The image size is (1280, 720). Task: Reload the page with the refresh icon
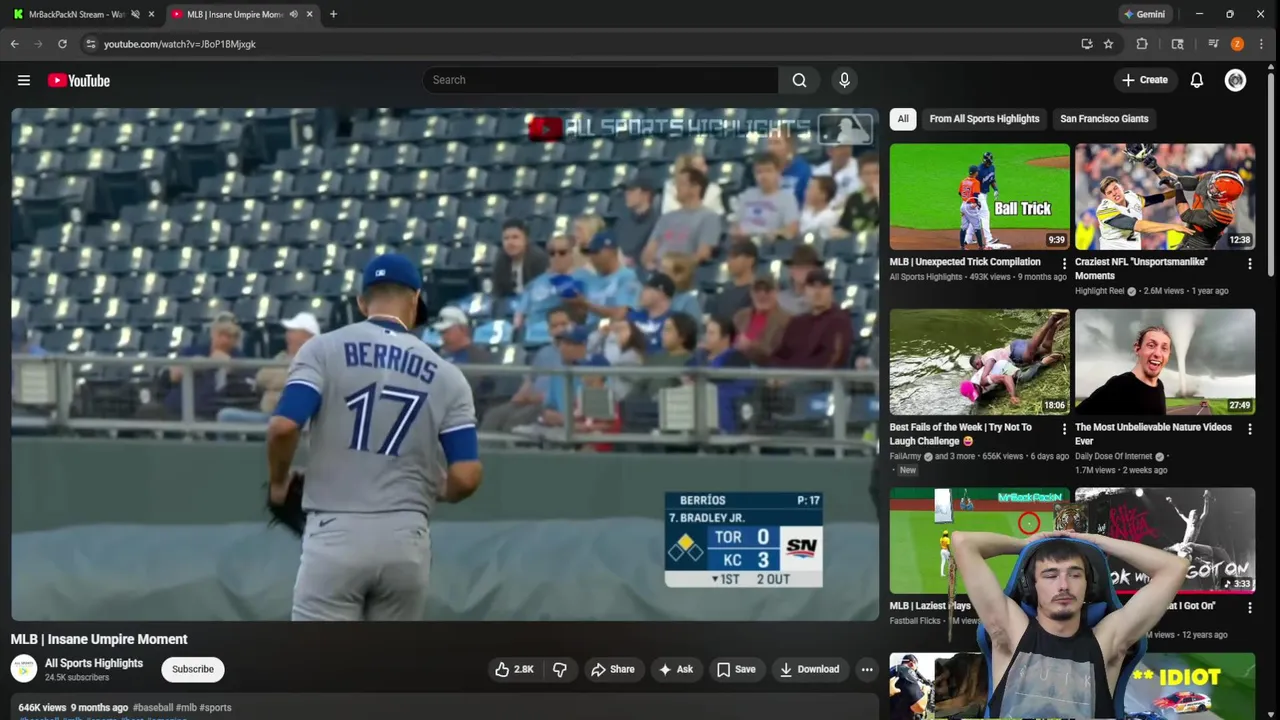coord(62,44)
